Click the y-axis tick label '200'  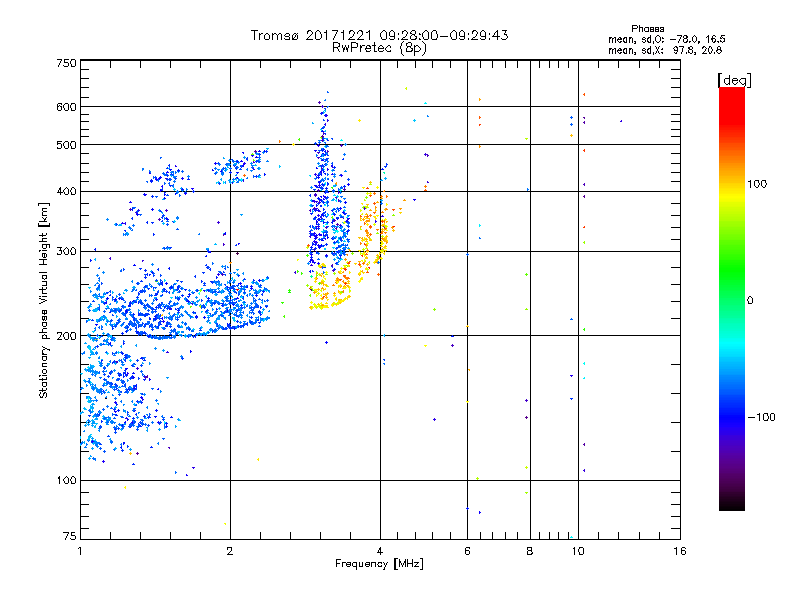click(x=66, y=336)
